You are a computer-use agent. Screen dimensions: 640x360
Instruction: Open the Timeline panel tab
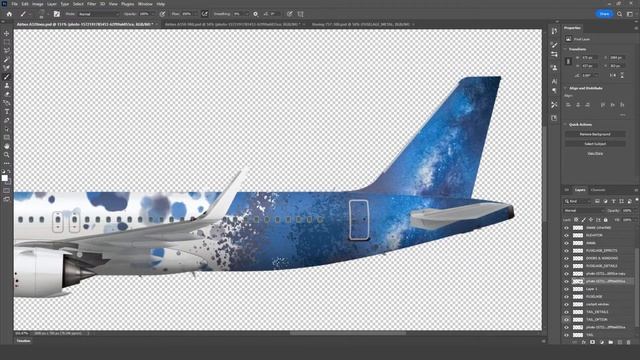24,341
